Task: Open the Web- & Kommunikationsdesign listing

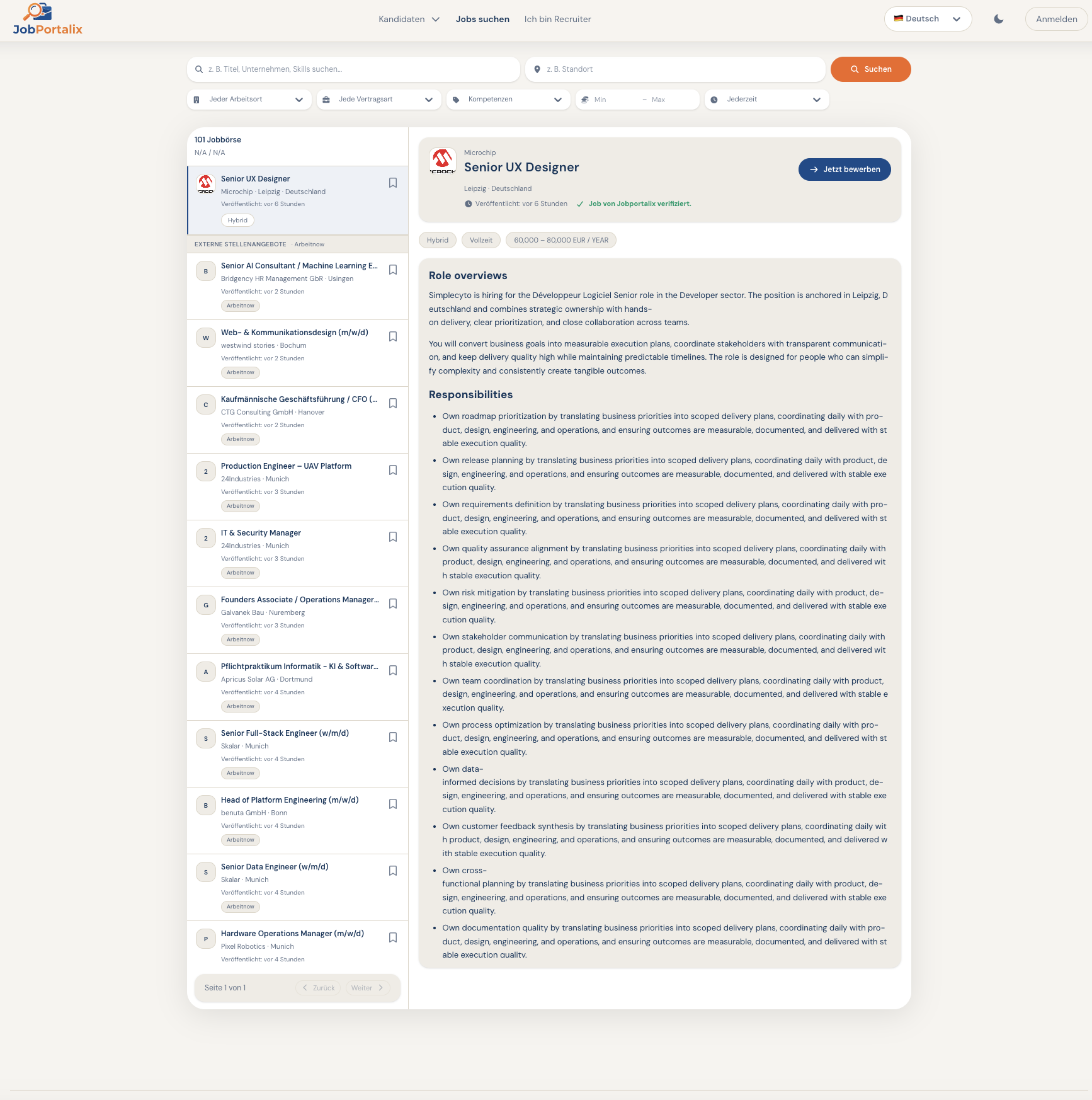Action: (x=297, y=353)
